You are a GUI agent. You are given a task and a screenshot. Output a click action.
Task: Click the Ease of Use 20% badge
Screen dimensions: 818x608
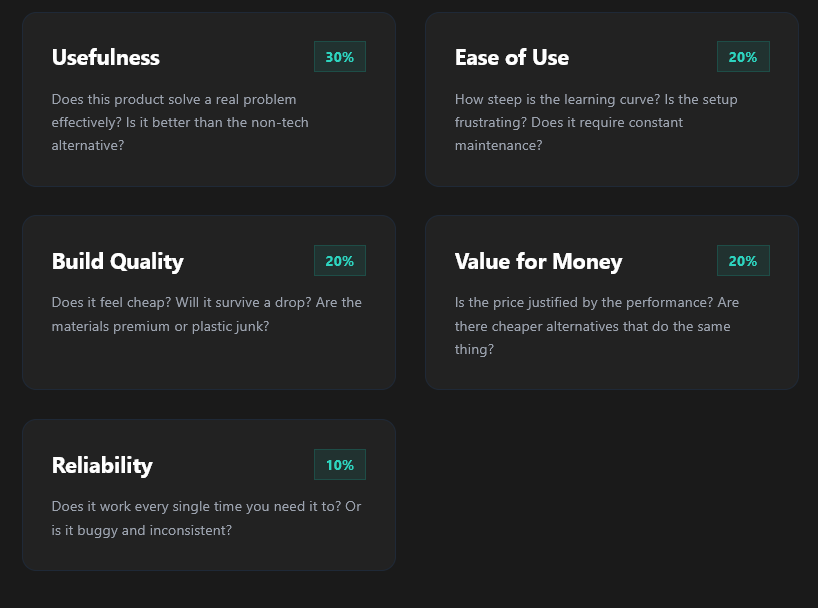click(x=742, y=57)
